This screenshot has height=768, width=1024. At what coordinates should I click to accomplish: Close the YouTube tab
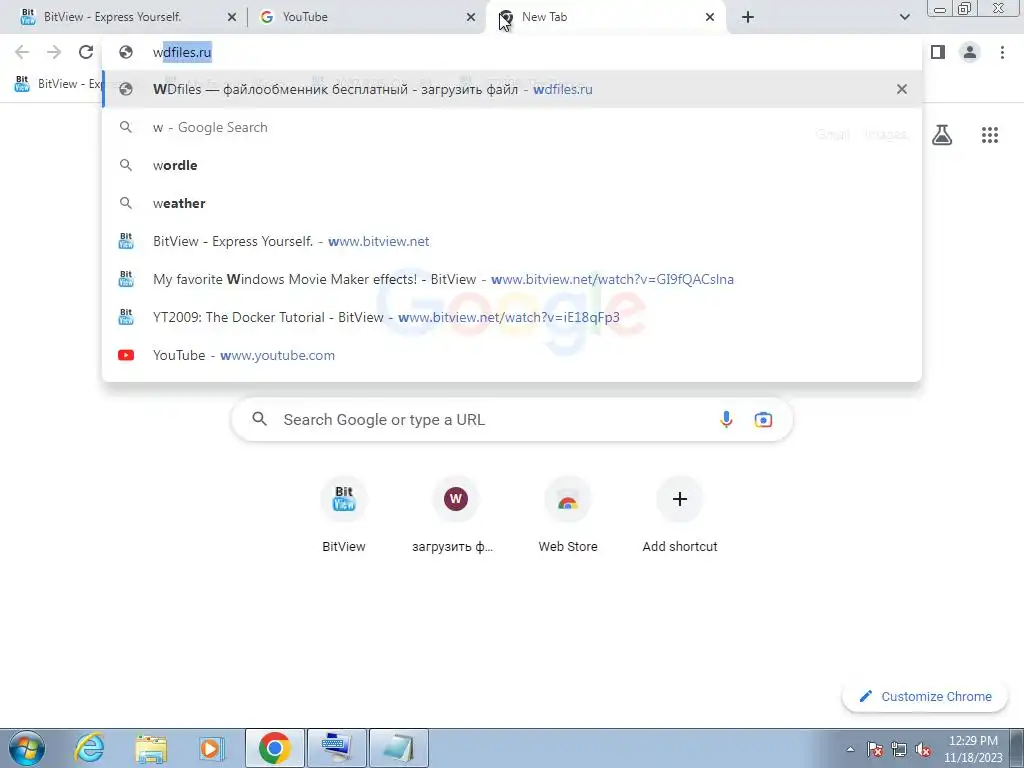point(471,17)
